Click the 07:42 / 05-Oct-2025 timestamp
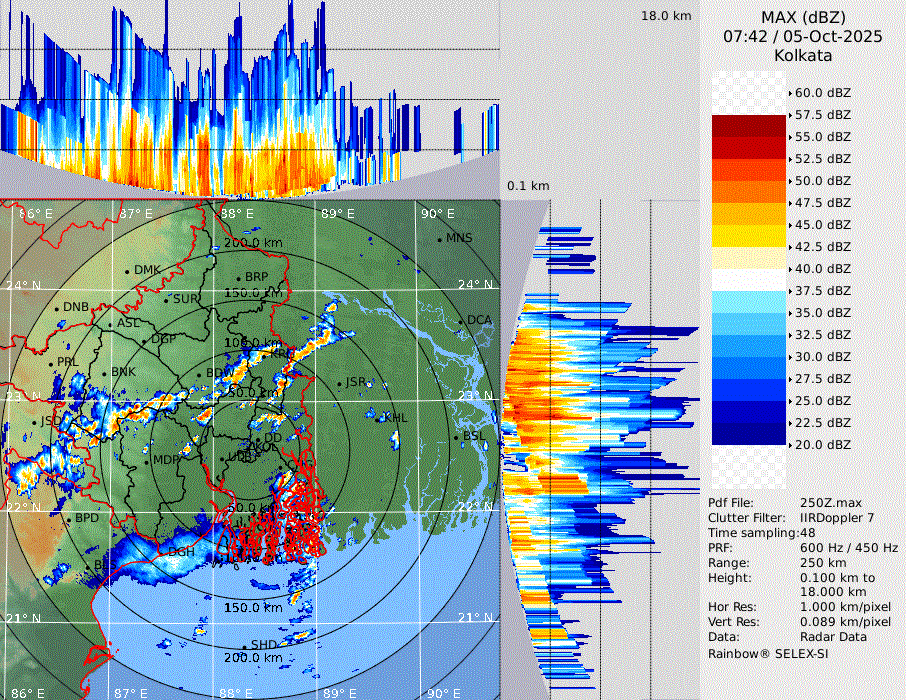Image resolution: width=906 pixels, height=700 pixels. [803, 36]
